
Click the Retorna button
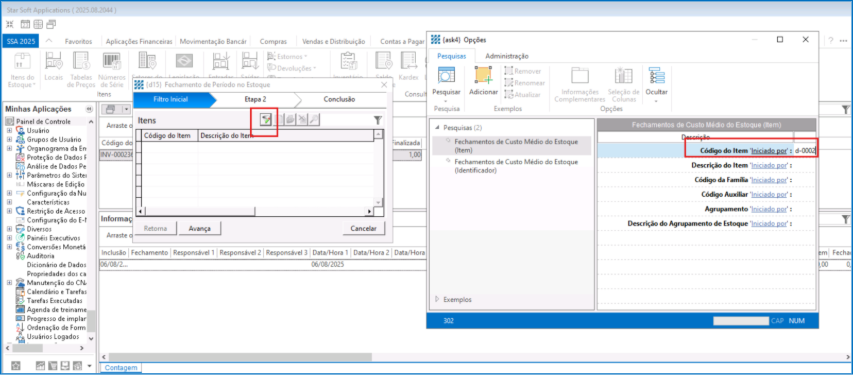pos(156,229)
